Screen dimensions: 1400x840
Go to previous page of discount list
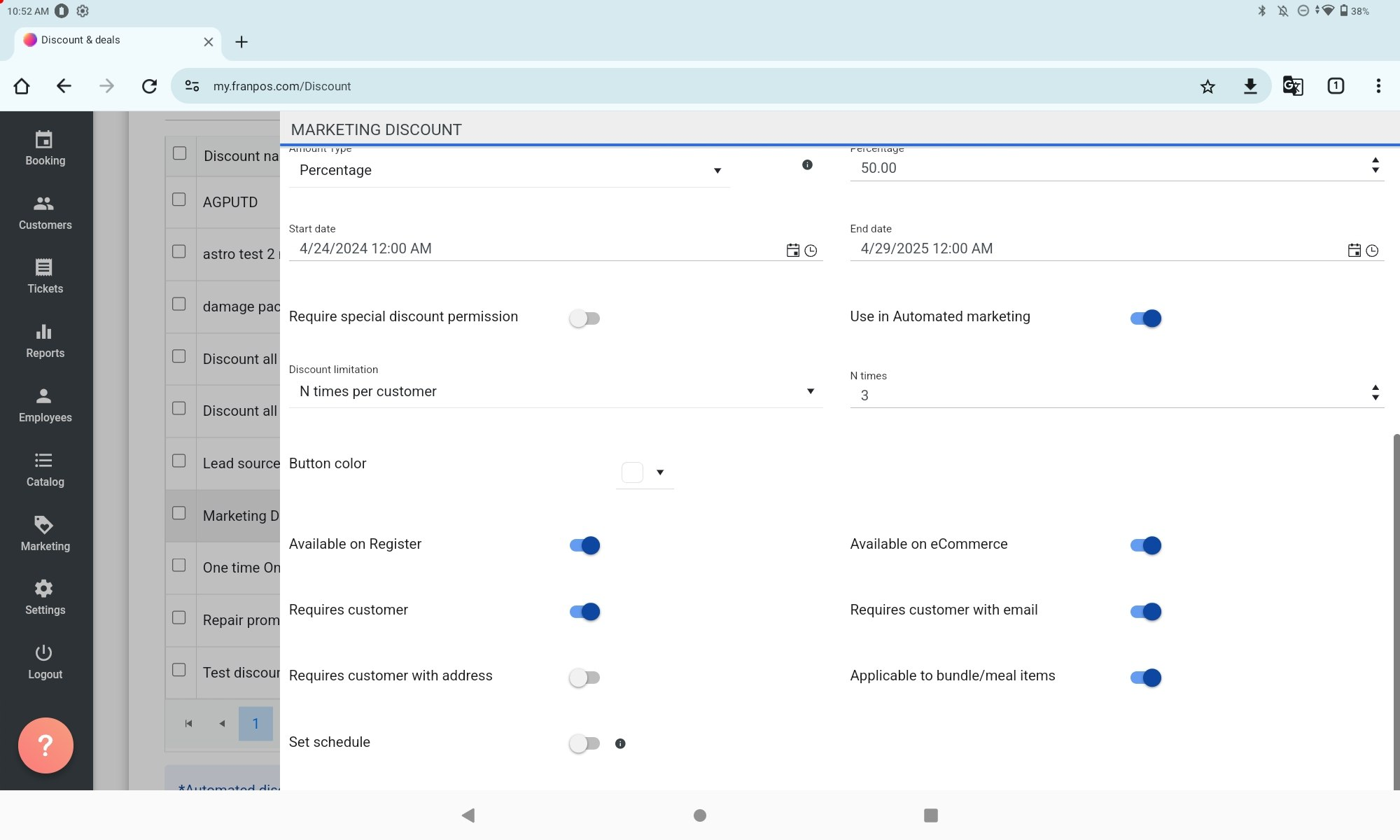point(222,724)
